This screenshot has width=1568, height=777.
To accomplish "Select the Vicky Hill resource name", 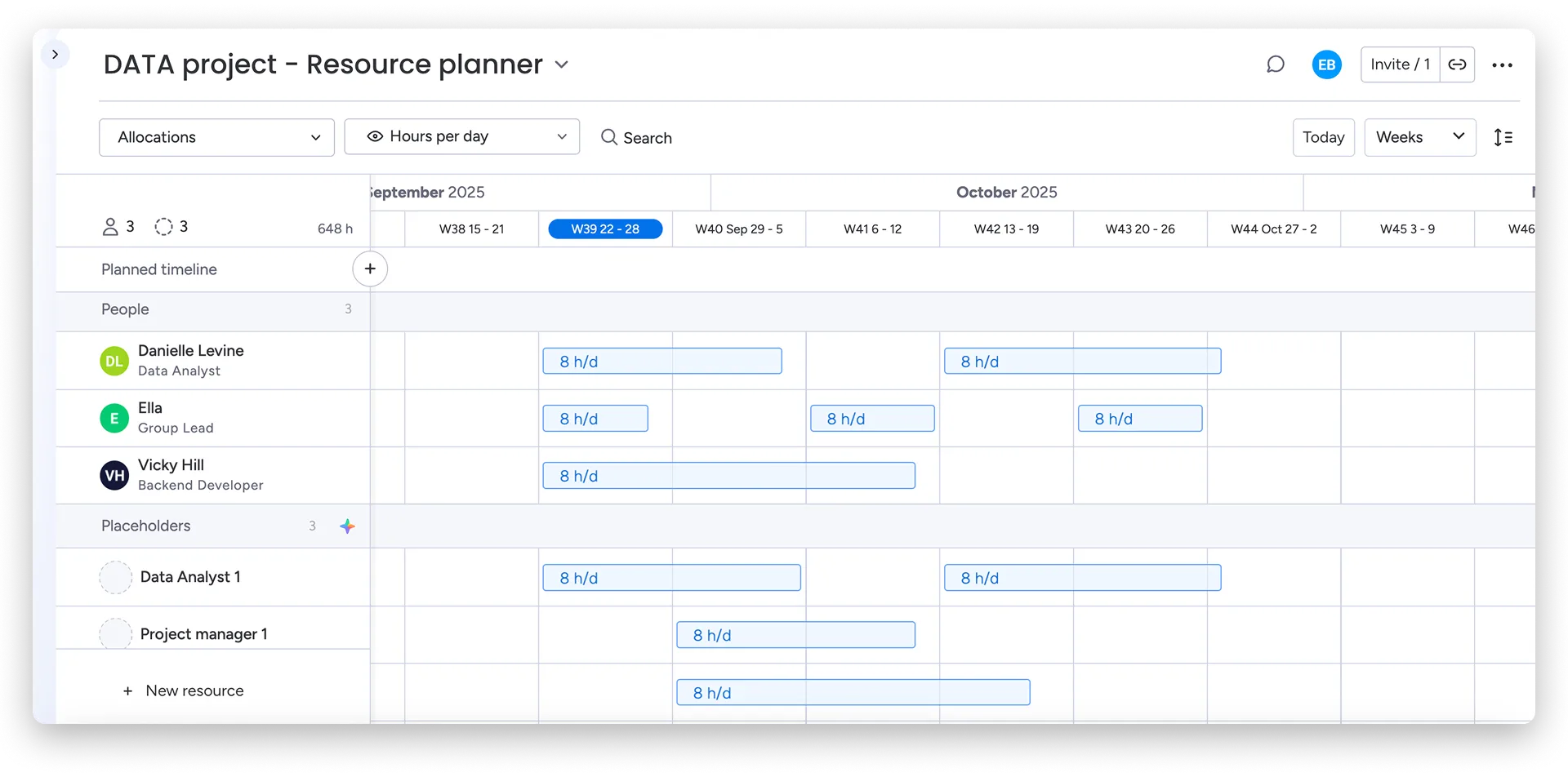I will [x=171, y=465].
